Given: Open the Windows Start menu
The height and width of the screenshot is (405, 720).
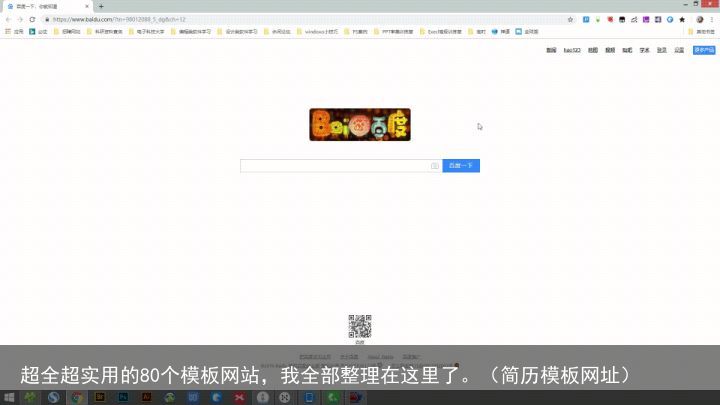Looking at the screenshot, I should (x=9, y=398).
